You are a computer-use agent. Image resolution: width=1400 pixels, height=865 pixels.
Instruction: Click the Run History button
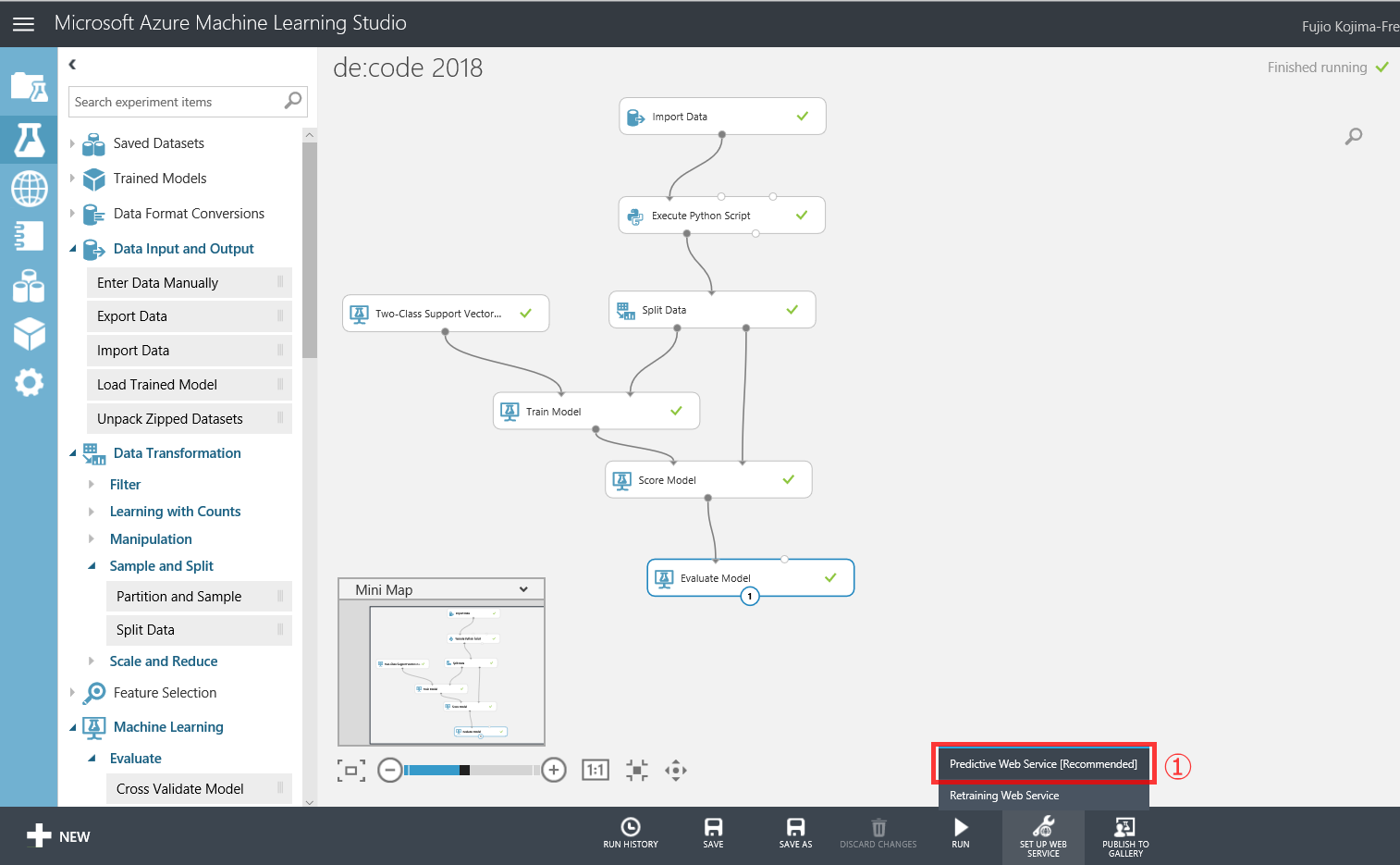pyautogui.click(x=631, y=833)
